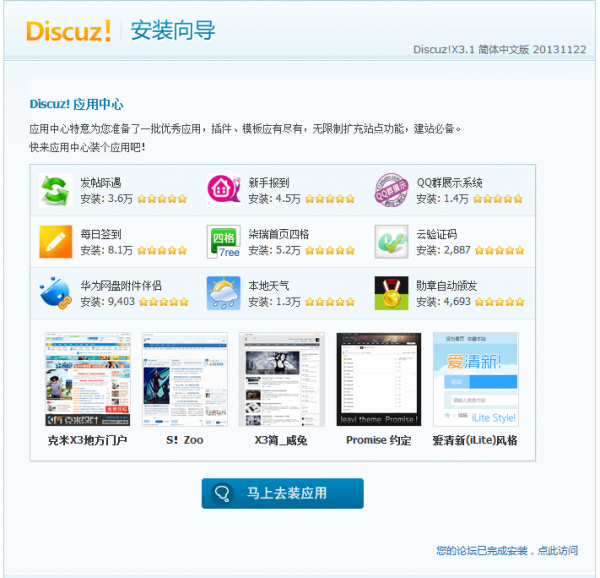Image resolution: width=600 pixels, height=578 pixels.
Task: Open the 爱清新(iLite)风格 thumbnail
Action: pyautogui.click(x=476, y=379)
